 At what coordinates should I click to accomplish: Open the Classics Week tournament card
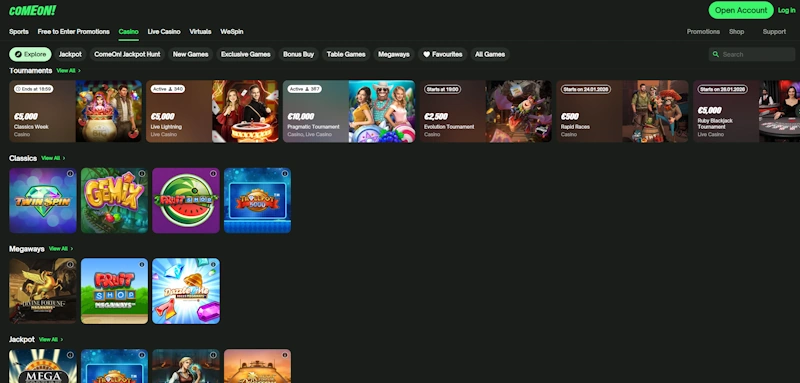tap(76, 111)
